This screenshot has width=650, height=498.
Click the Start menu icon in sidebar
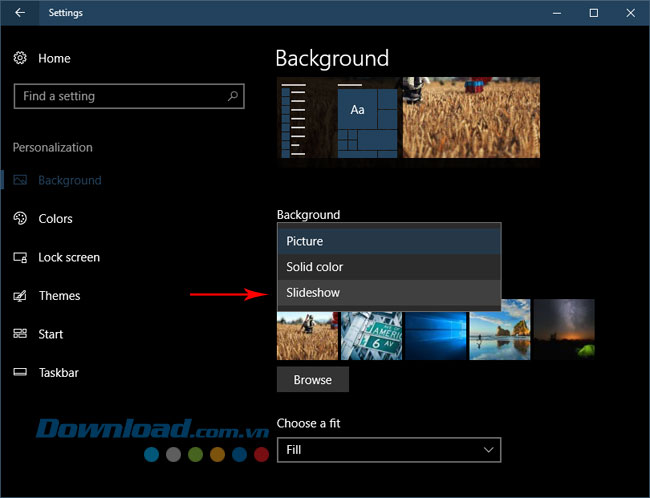click(20, 334)
